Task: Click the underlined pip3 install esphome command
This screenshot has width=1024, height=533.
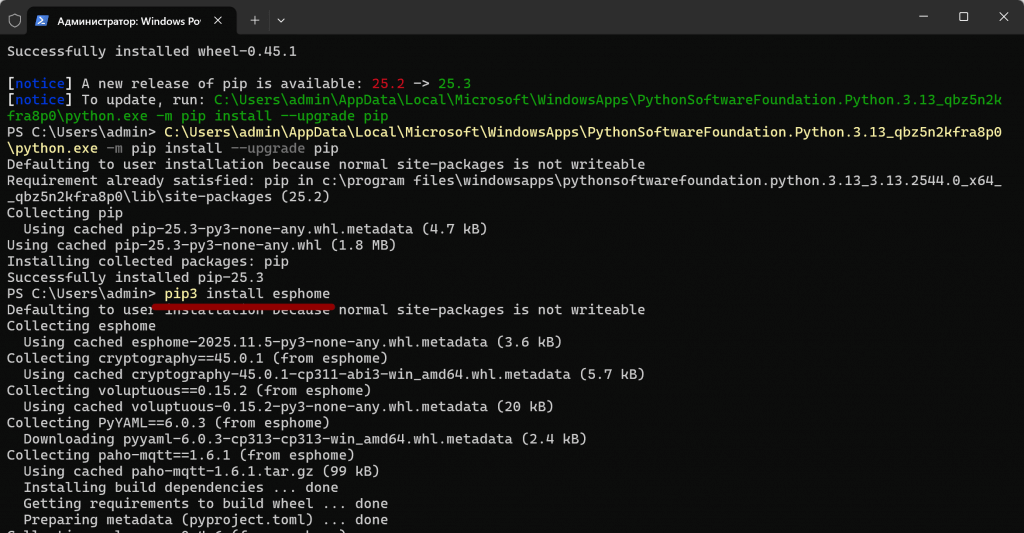Action: [x=247, y=294]
